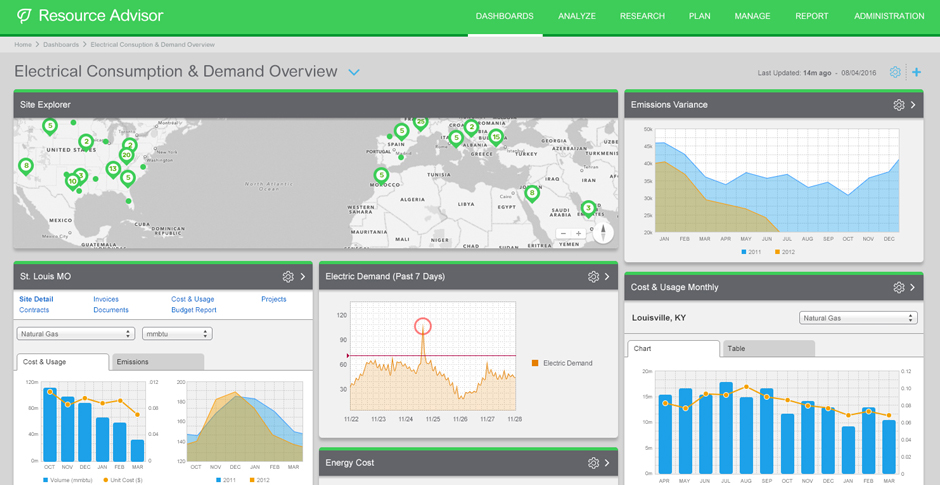Open the Budget Report link

pos(194,310)
